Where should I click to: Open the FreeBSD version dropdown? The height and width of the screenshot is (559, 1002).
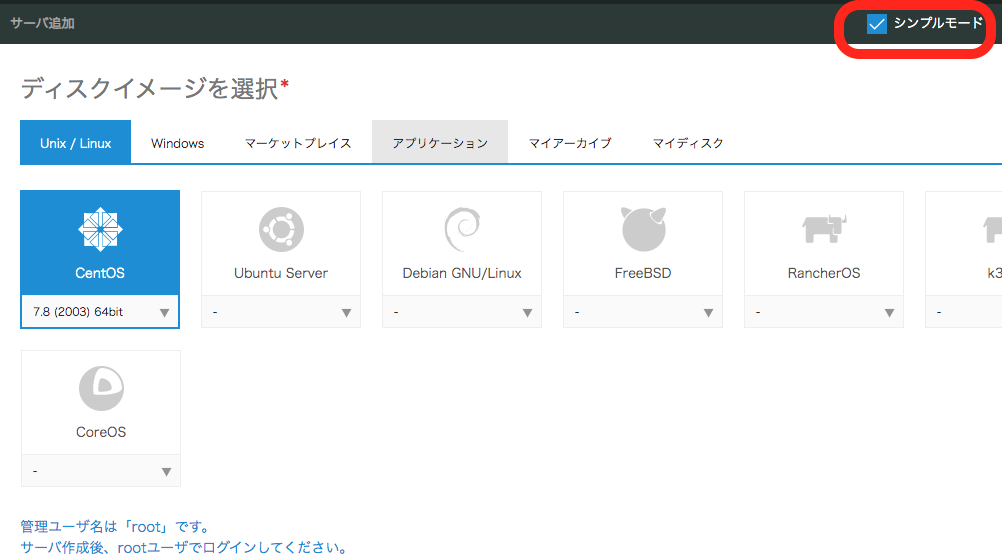pyautogui.click(x=643, y=312)
